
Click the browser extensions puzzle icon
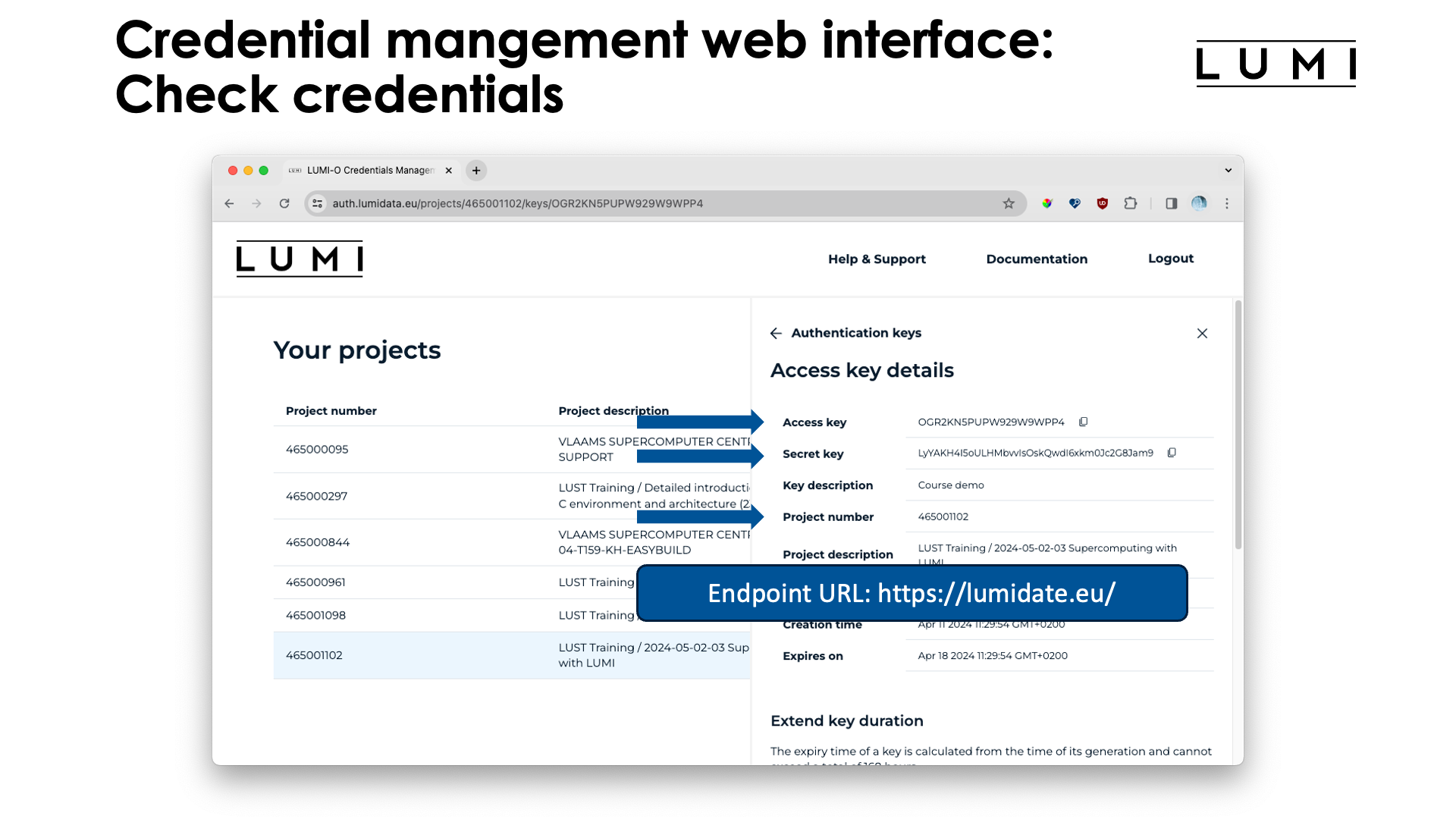pyautogui.click(x=1131, y=203)
